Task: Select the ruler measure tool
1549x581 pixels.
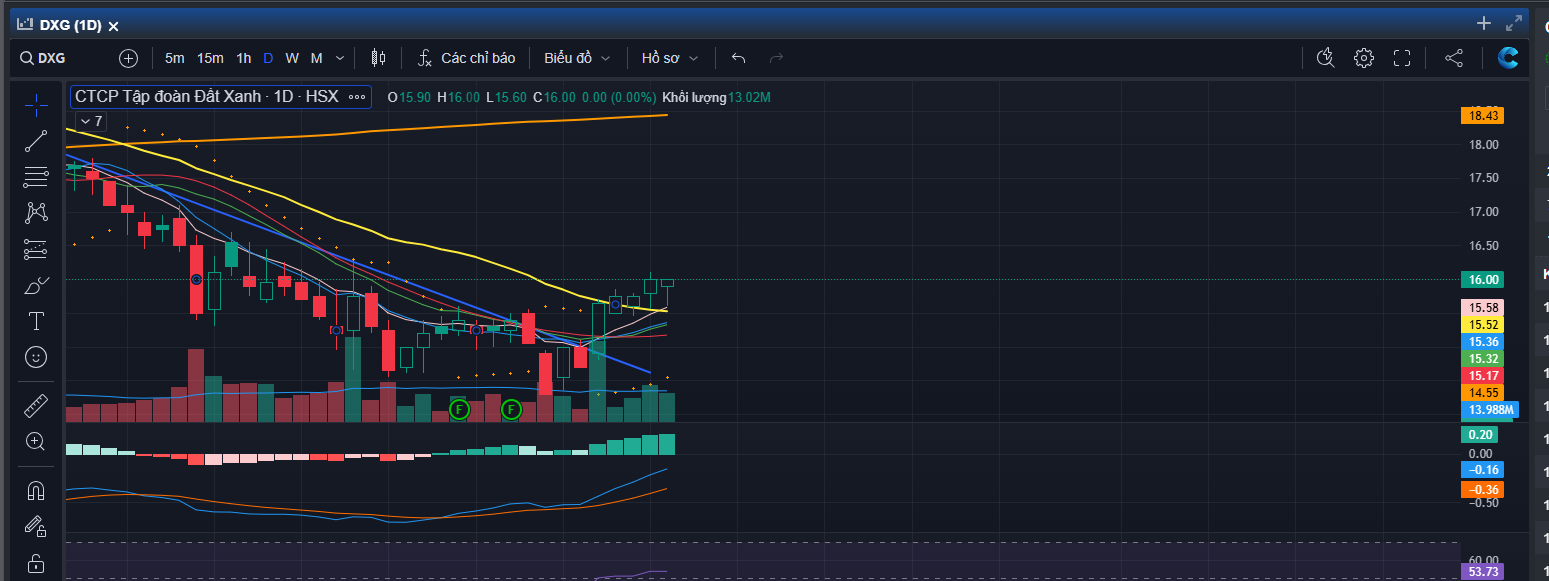Action: point(37,405)
